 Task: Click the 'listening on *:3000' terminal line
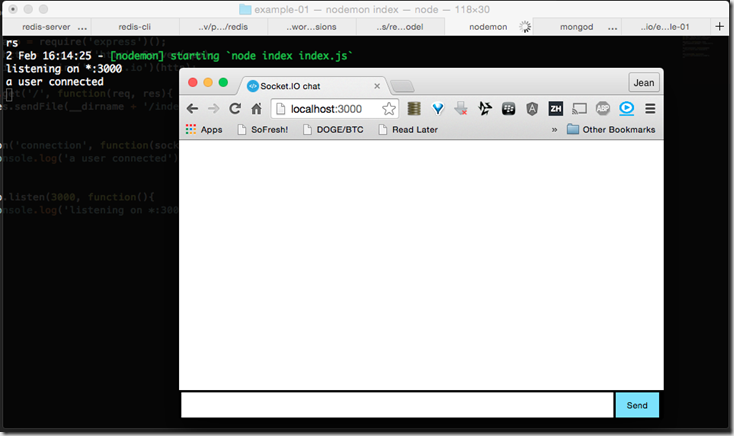tap(64, 69)
